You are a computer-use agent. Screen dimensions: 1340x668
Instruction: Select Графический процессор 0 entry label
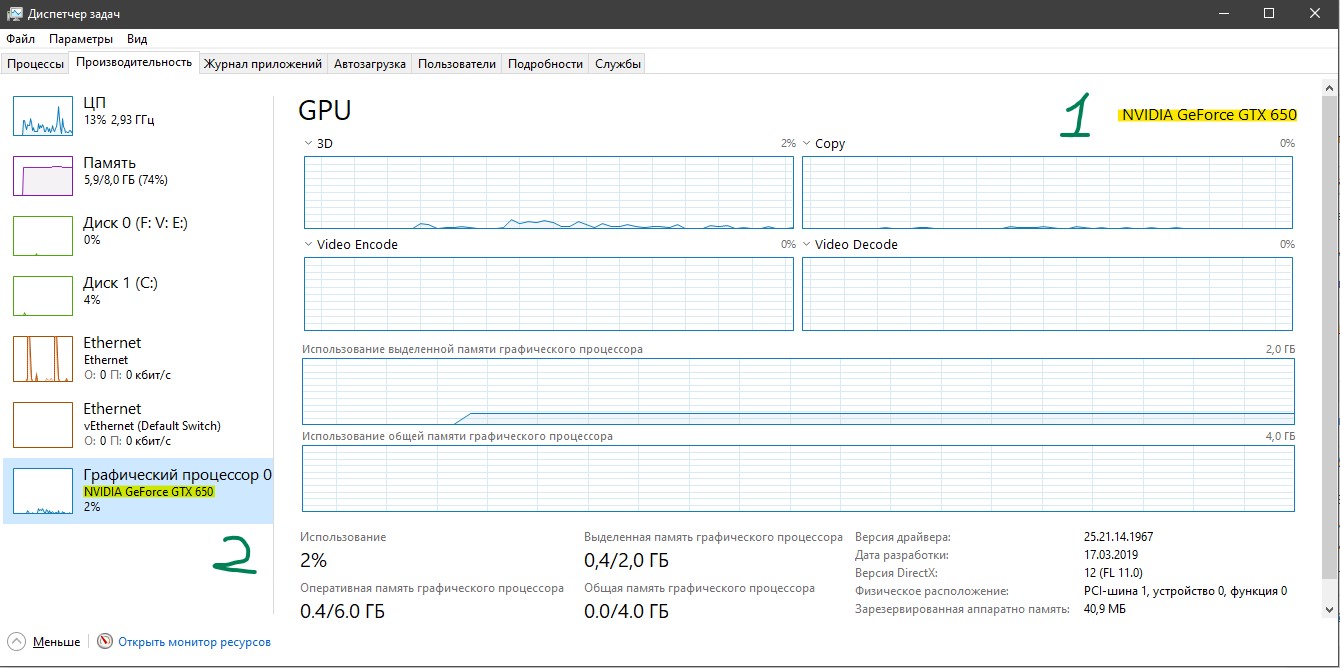tap(177, 475)
